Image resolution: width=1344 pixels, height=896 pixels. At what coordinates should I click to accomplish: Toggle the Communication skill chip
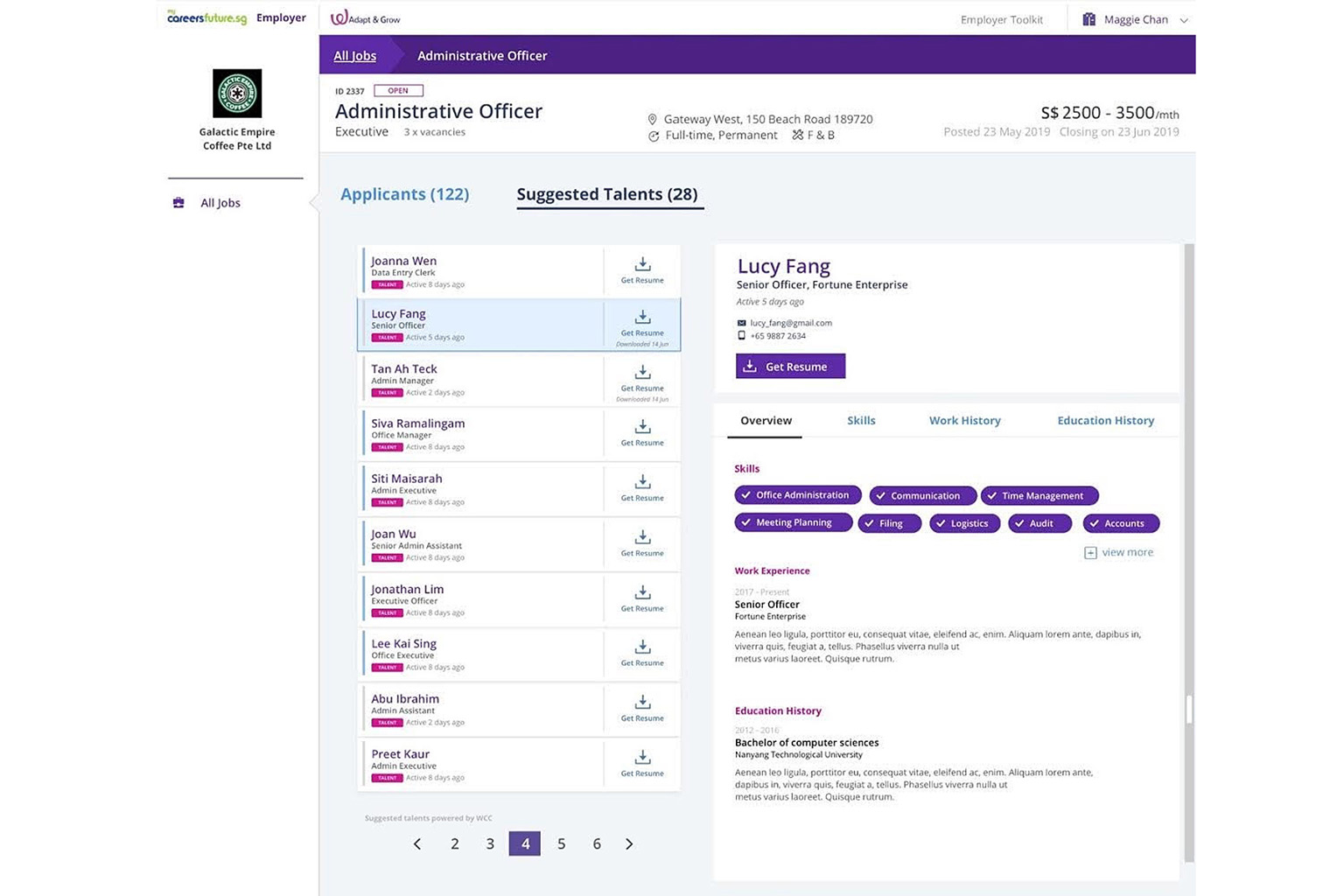point(922,495)
